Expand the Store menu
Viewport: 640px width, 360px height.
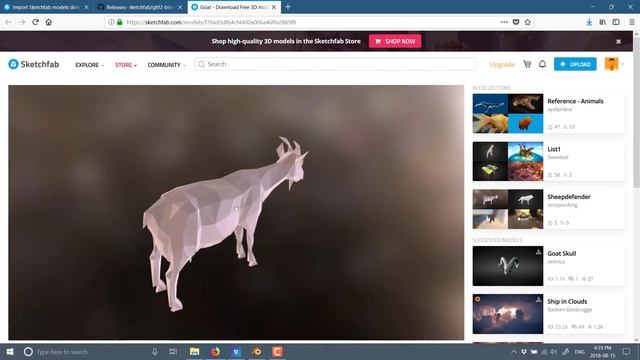(x=126, y=64)
